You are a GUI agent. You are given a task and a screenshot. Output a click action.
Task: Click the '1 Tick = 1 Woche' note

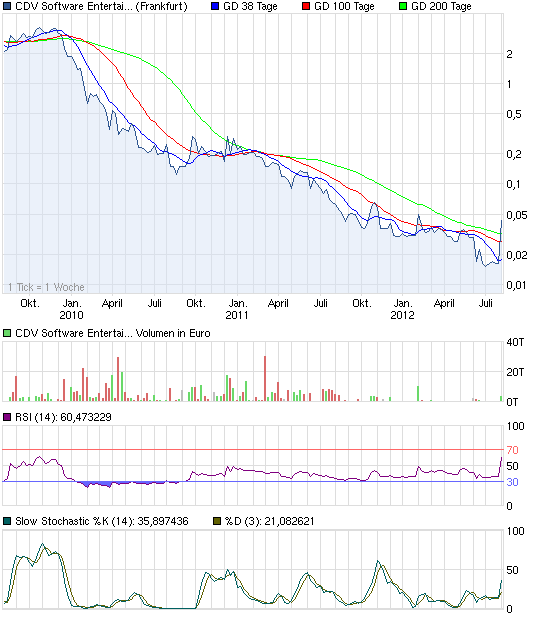[46, 287]
